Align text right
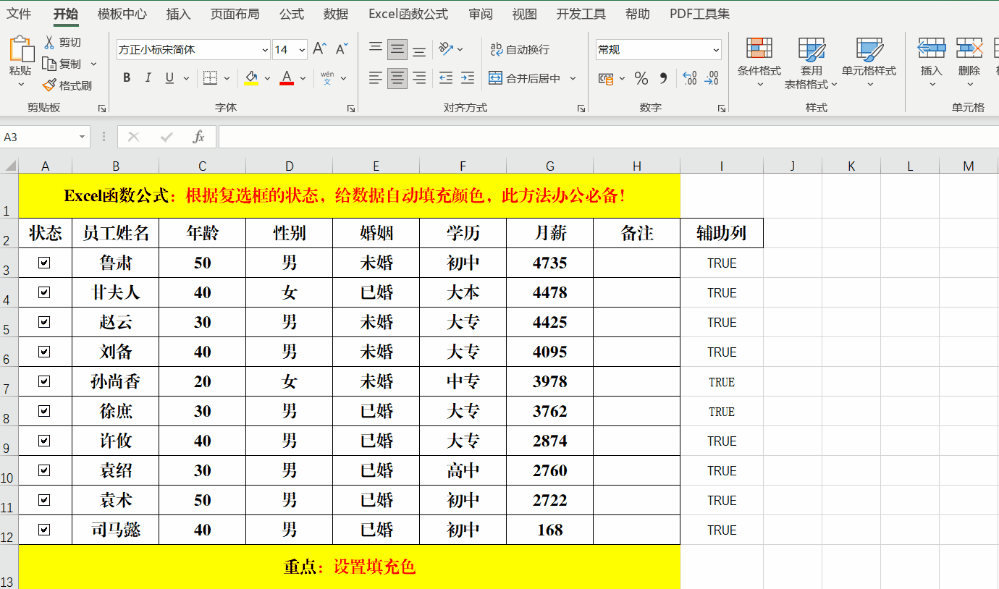 click(x=419, y=78)
